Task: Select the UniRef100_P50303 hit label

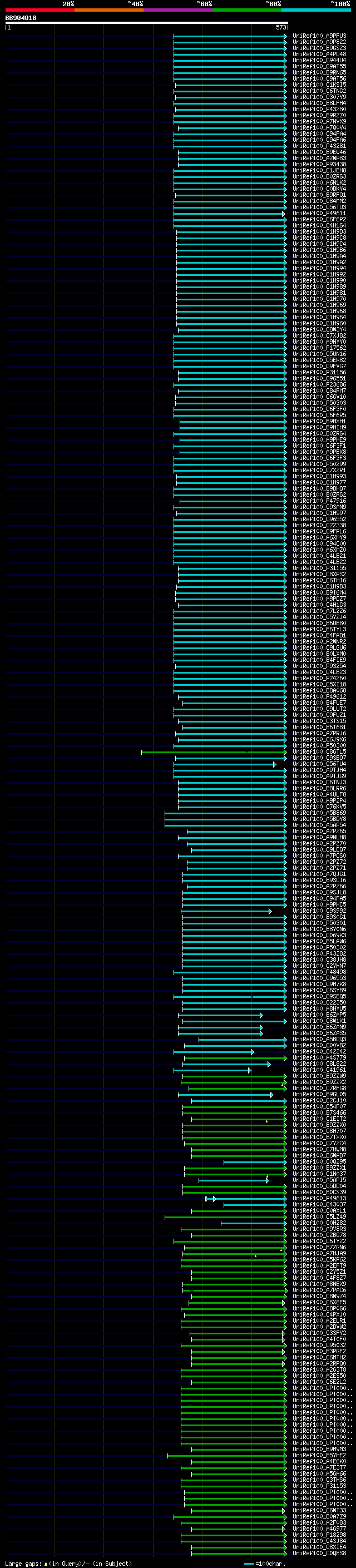Action: pyautogui.click(x=319, y=403)
